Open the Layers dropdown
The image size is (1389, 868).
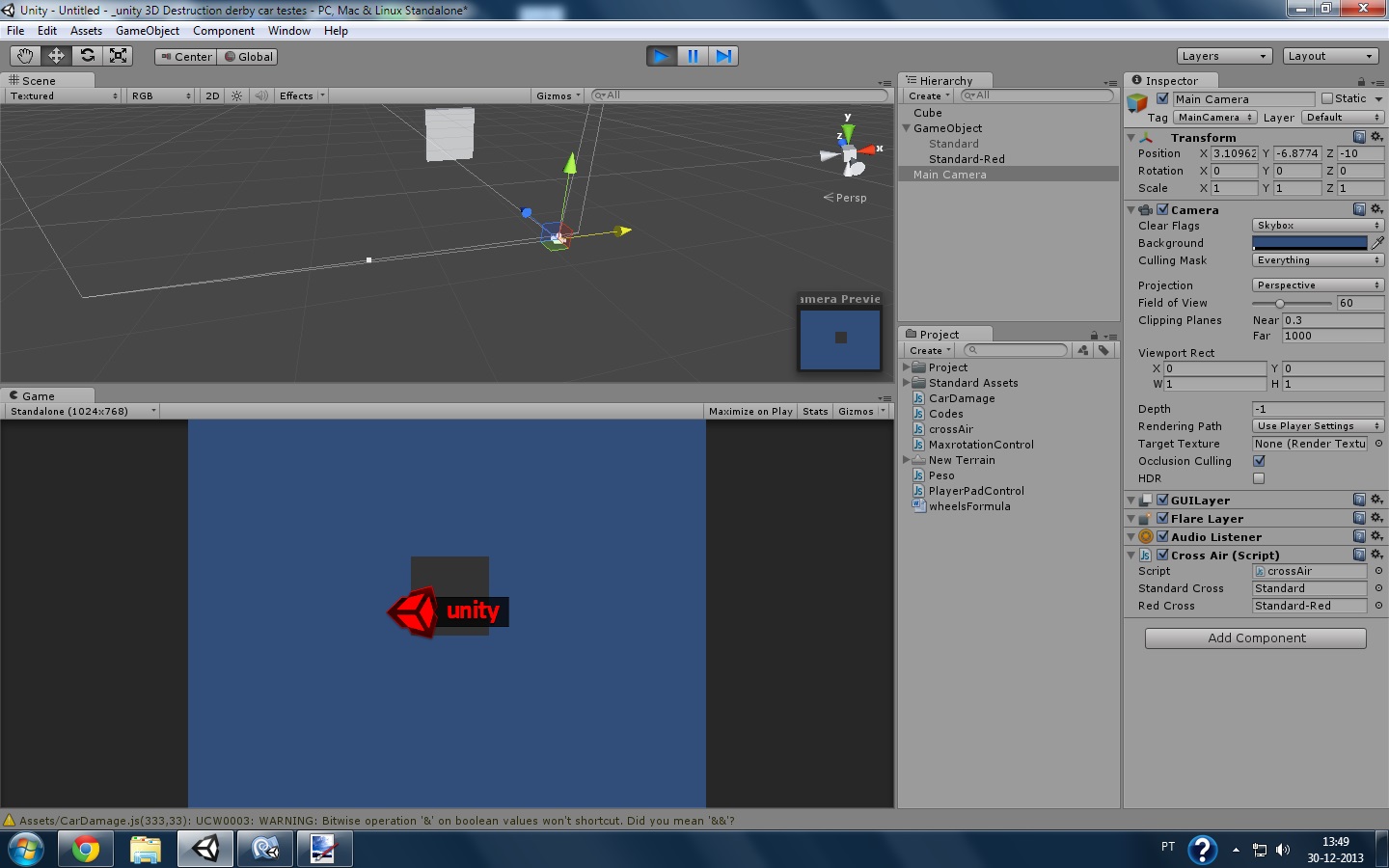pos(1223,55)
